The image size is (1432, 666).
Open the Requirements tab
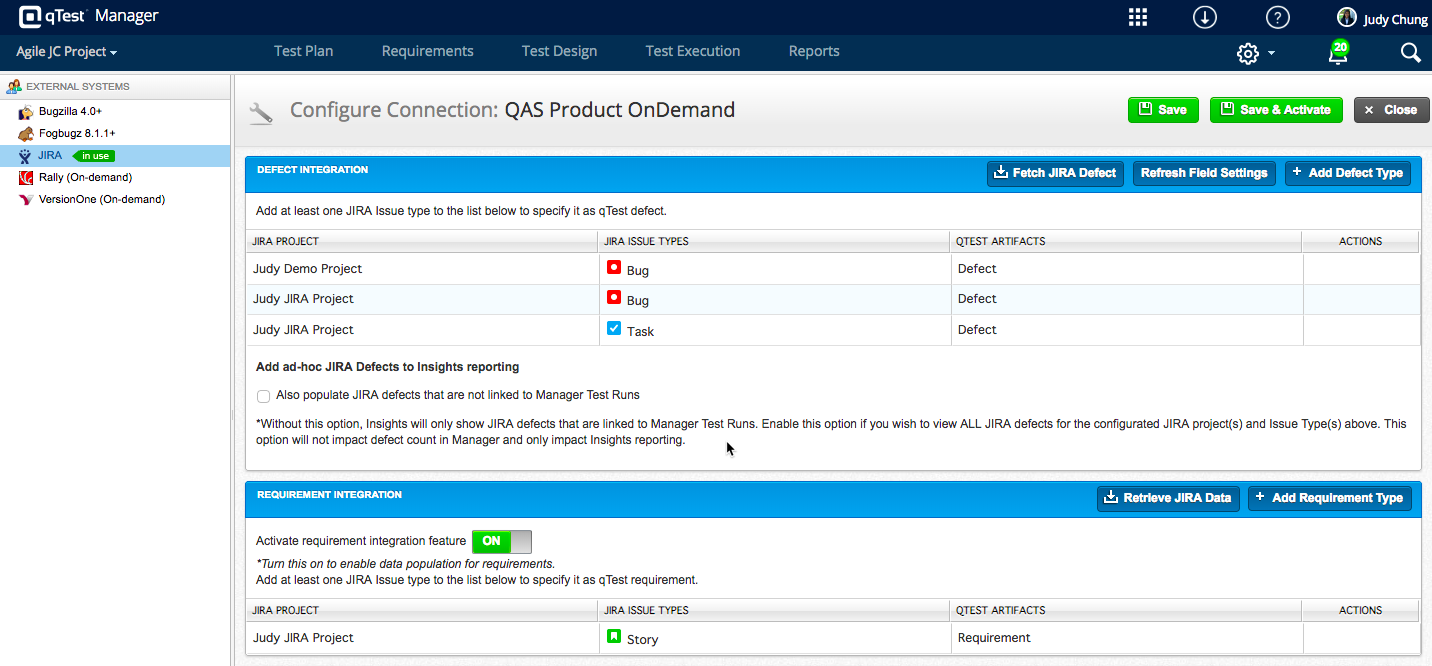pos(427,51)
